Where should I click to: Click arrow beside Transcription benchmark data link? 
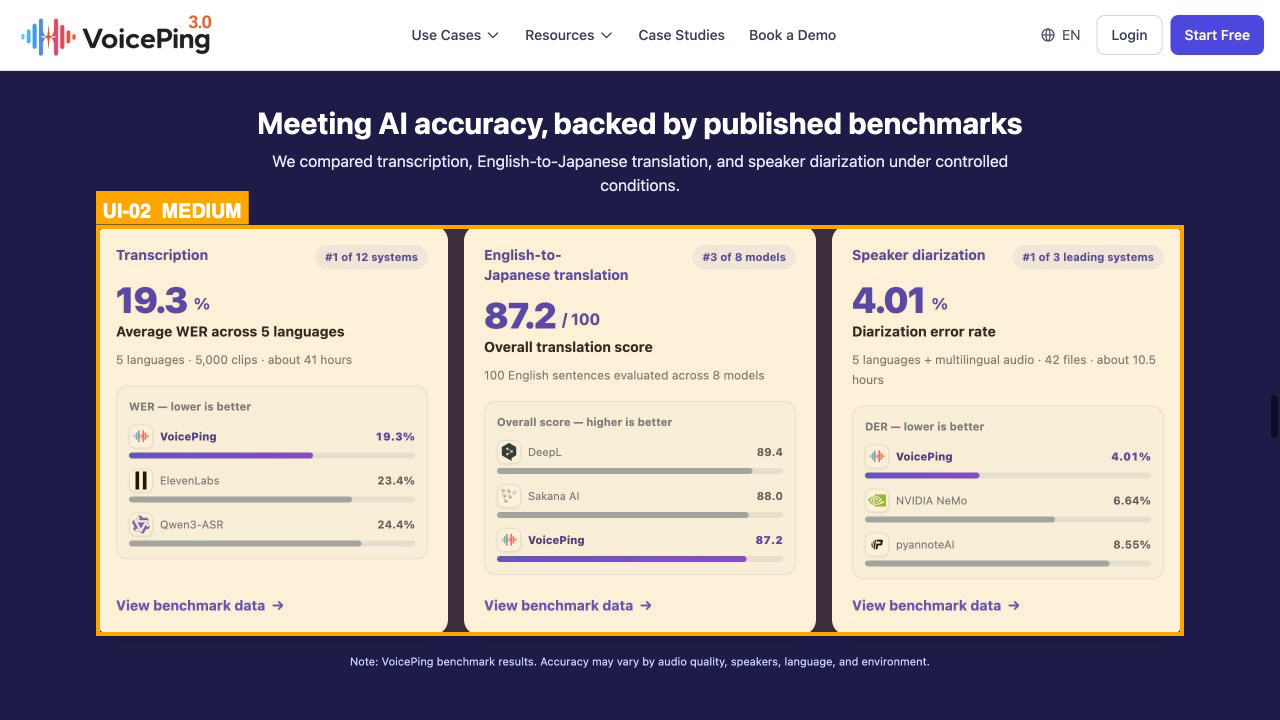point(278,606)
